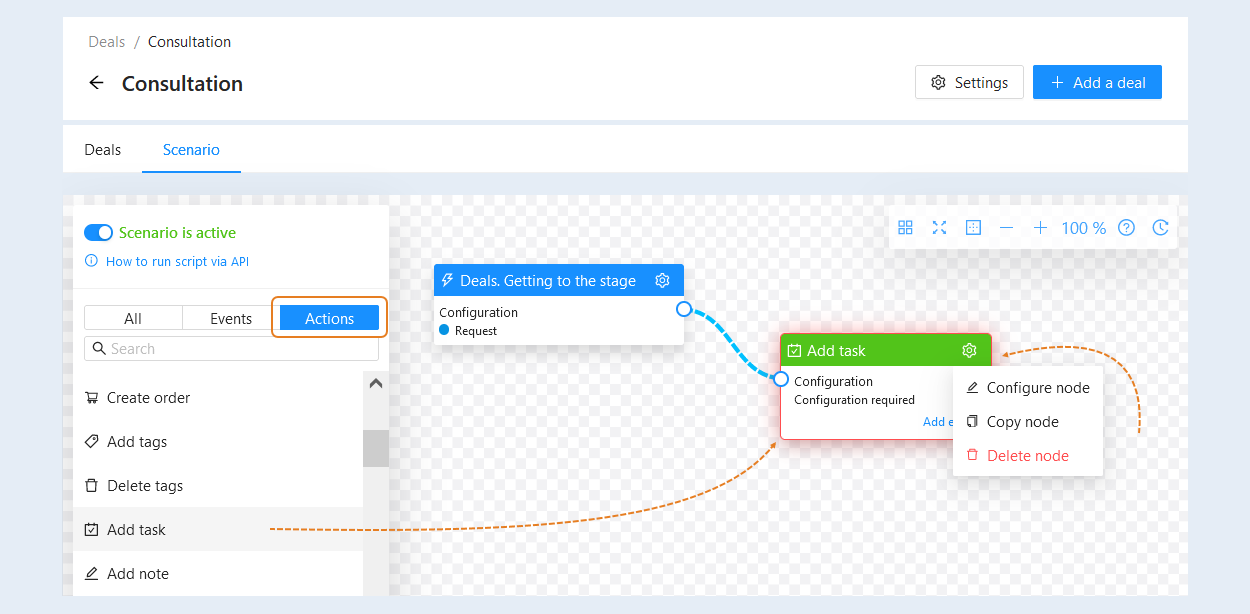The image size is (1250, 614).
Task: Select the Events filter segment
Action: [231, 318]
